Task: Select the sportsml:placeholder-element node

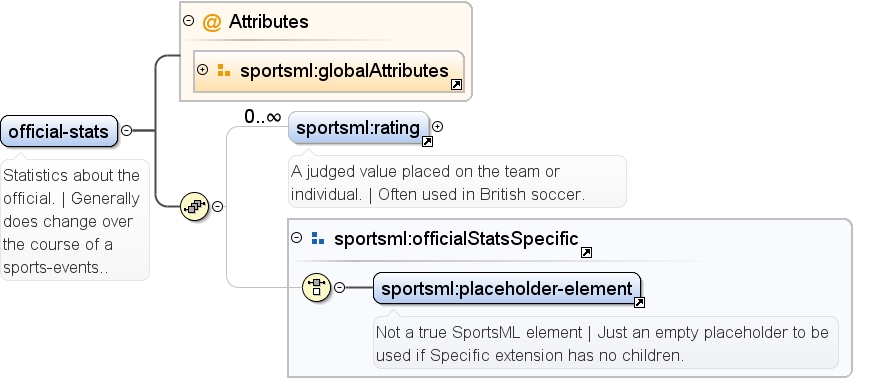Action: coord(507,289)
